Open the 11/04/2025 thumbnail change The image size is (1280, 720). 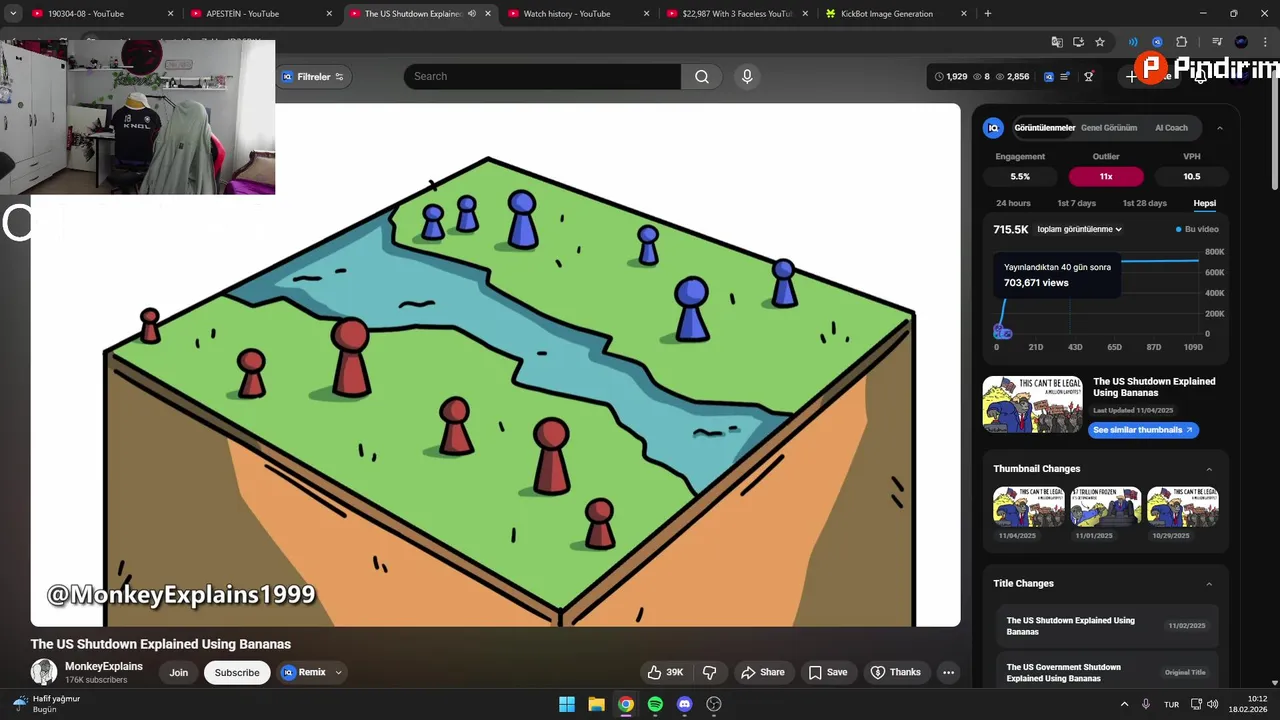(x=1027, y=507)
